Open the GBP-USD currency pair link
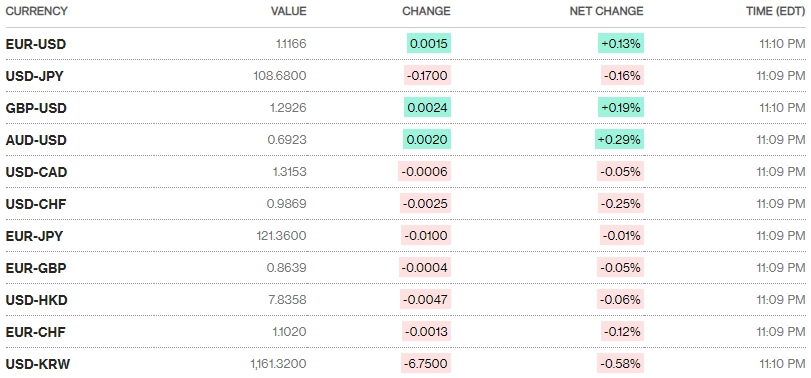811x378 pixels. 36,108
